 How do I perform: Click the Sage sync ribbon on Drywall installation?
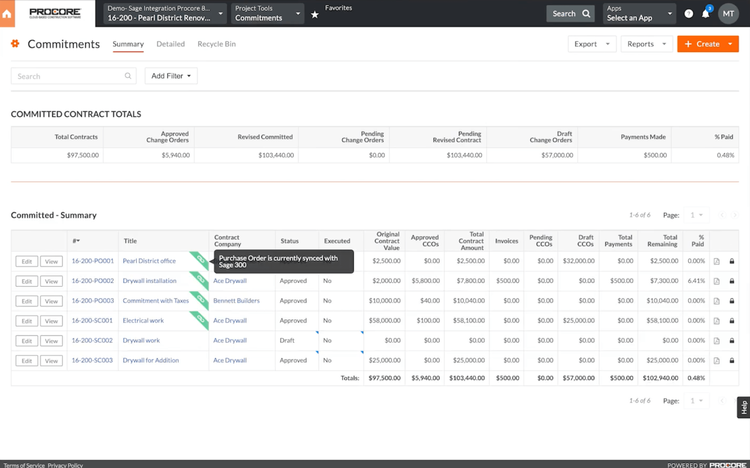(199, 278)
